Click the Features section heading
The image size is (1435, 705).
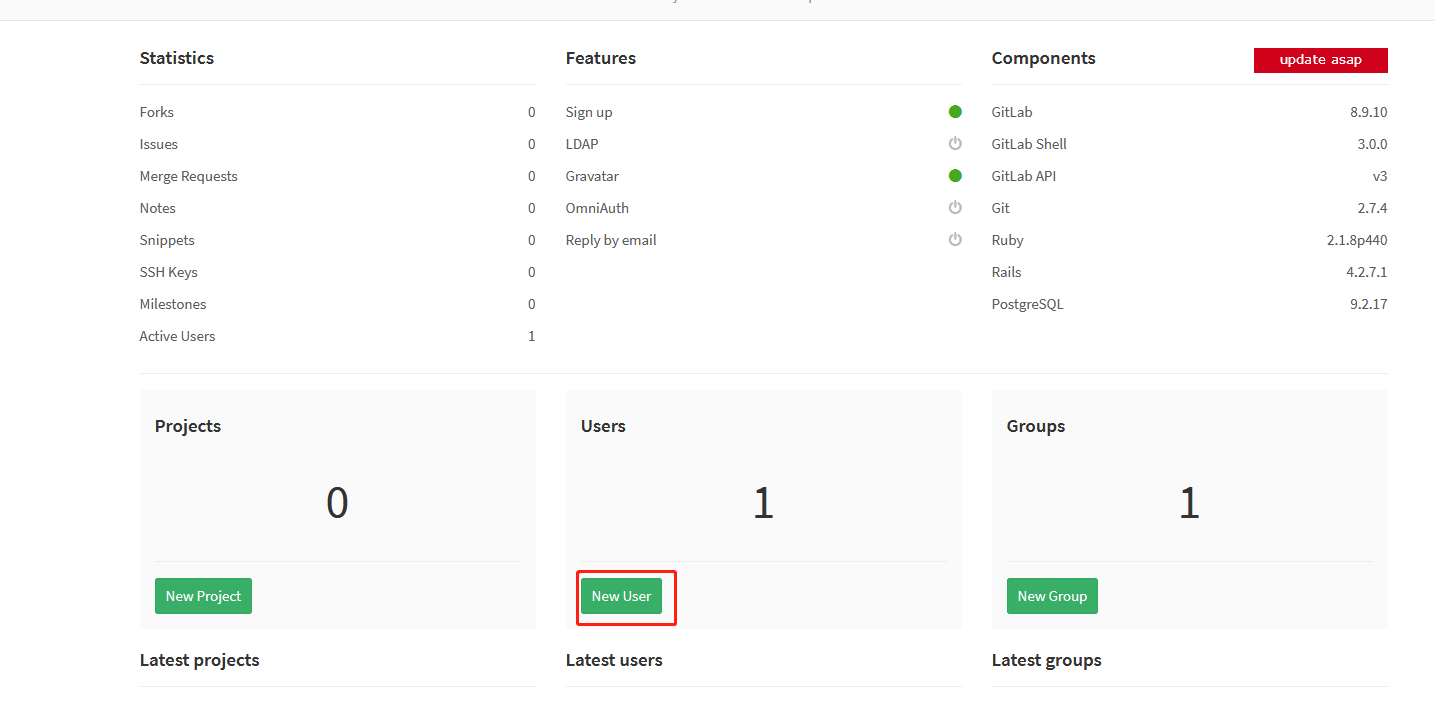[601, 58]
